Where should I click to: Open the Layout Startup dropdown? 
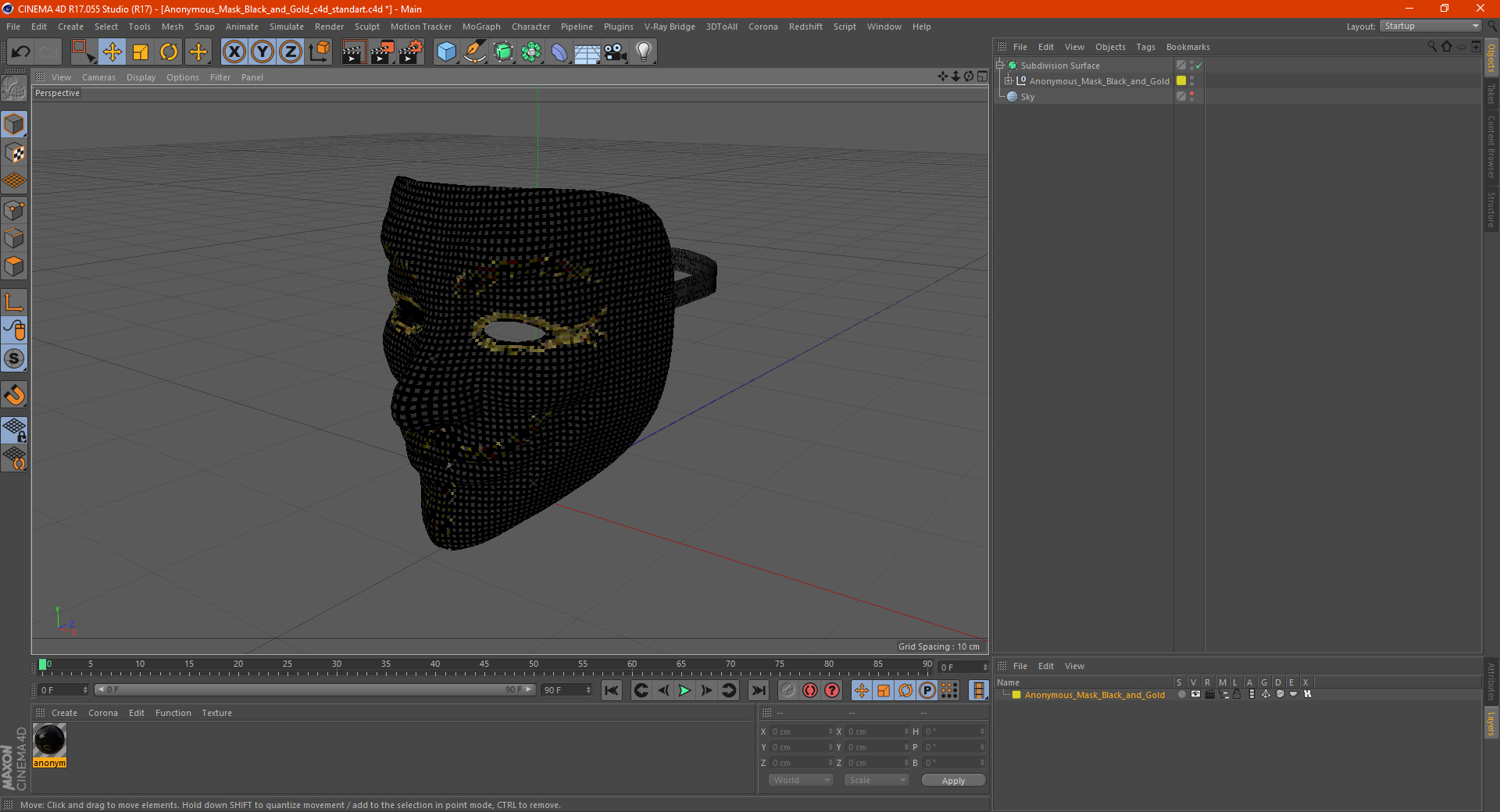[x=1430, y=27]
